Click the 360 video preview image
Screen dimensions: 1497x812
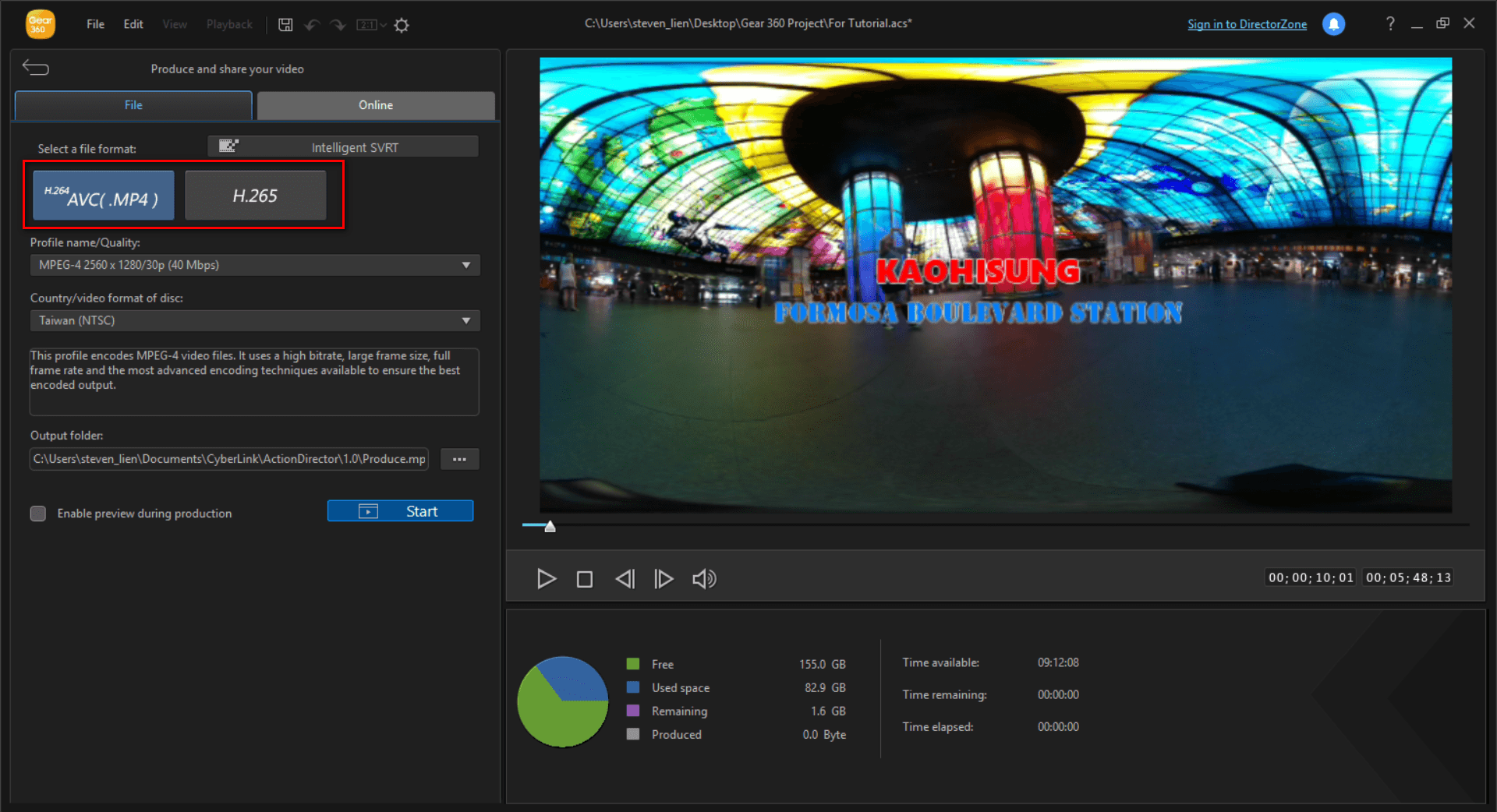coord(996,284)
